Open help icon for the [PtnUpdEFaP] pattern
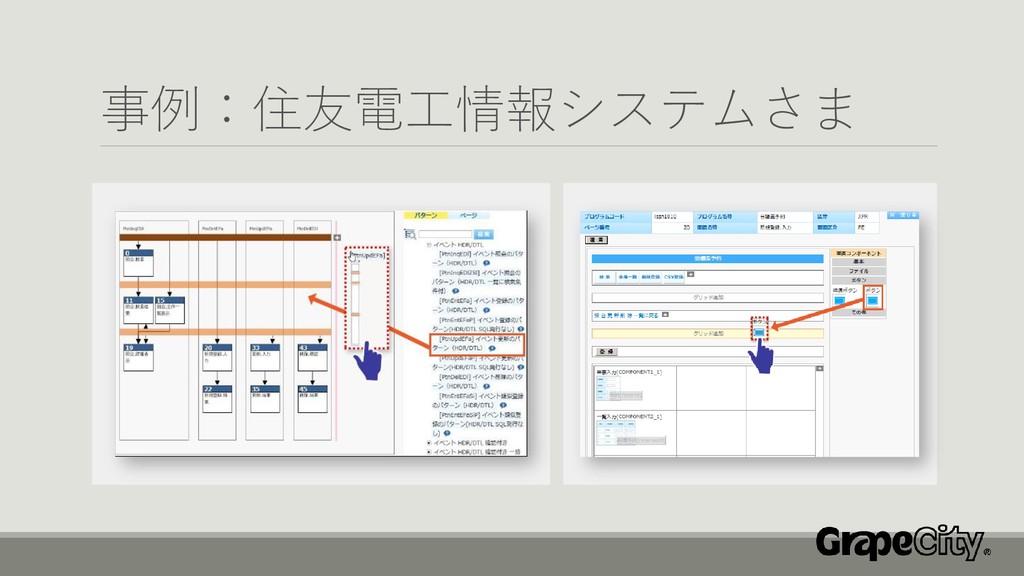Screen dimensions: 1024x576 (x=520, y=368)
